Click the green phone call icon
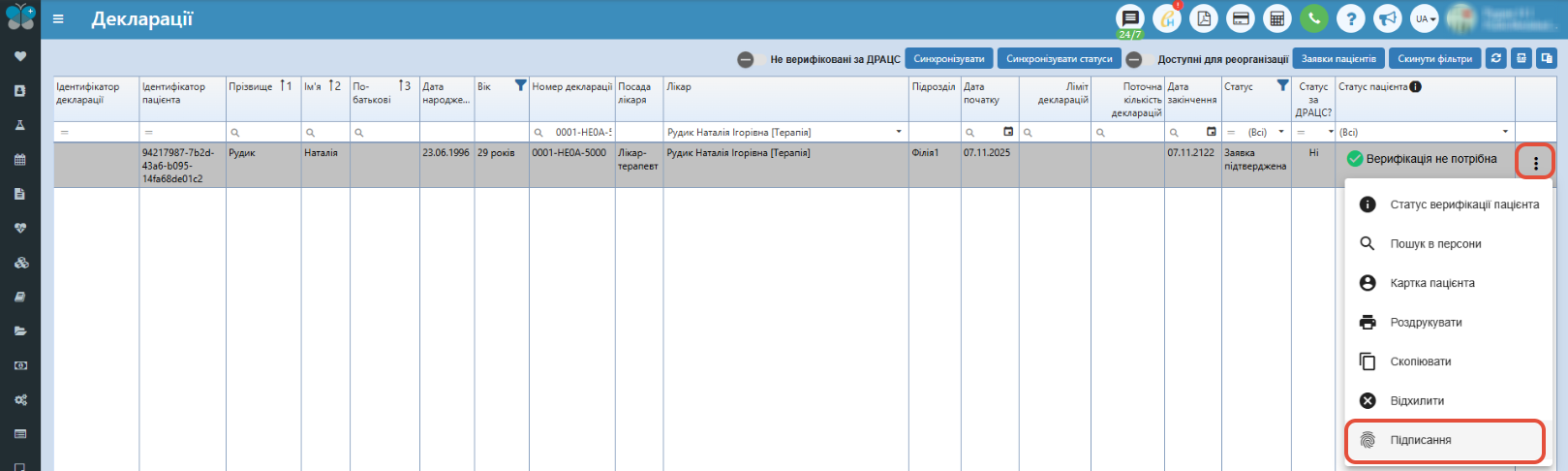The height and width of the screenshot is (471, 1568). (1314, 18)
